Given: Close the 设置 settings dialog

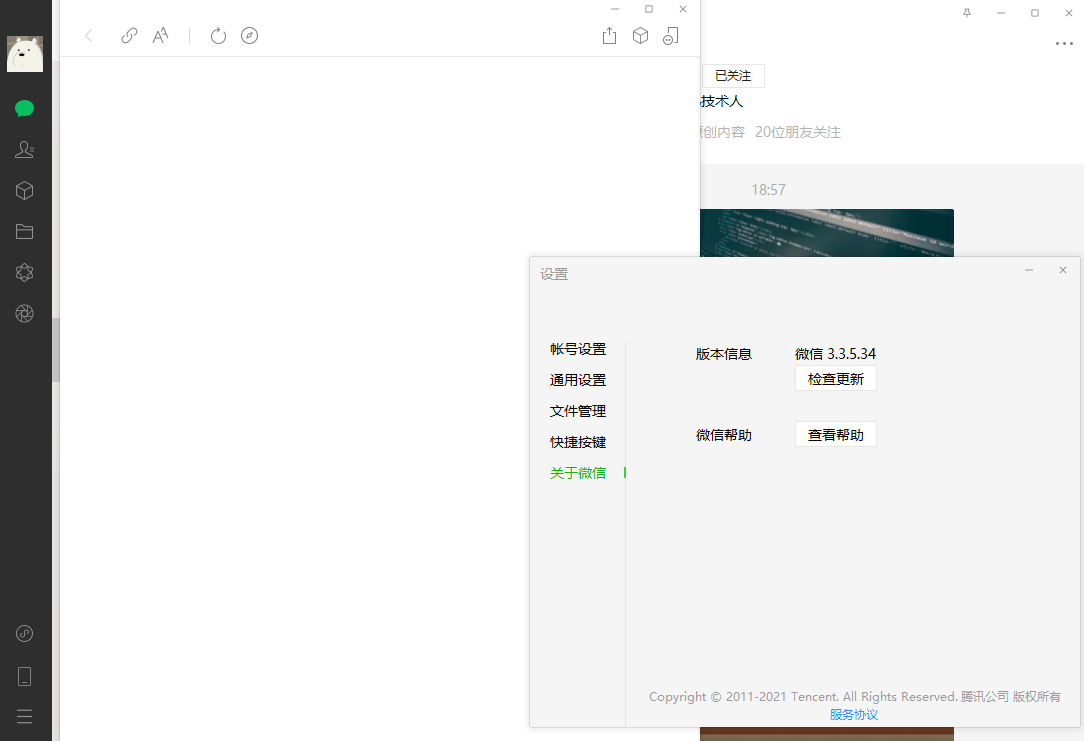Looking at the screenshot, I should tap(1063, 270).
